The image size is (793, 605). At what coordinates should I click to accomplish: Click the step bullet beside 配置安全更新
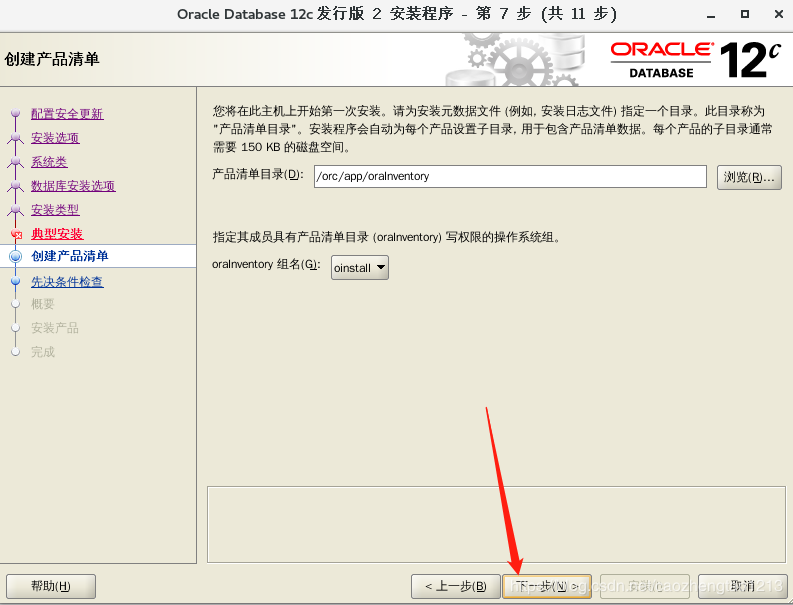coord(16,113)
